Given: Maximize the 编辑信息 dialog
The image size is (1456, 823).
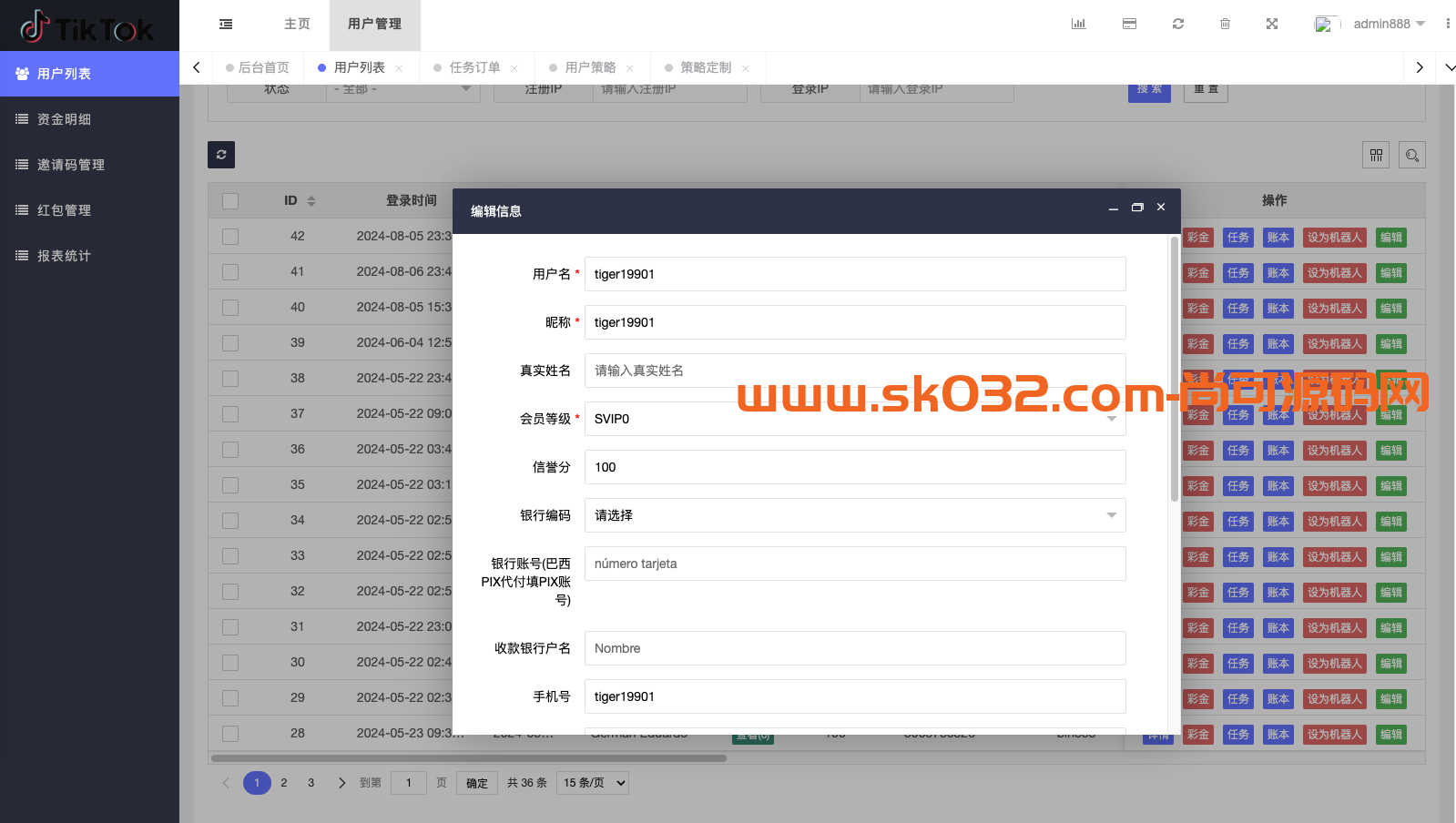Looking at the screenshot, I should pos(1137,208).
